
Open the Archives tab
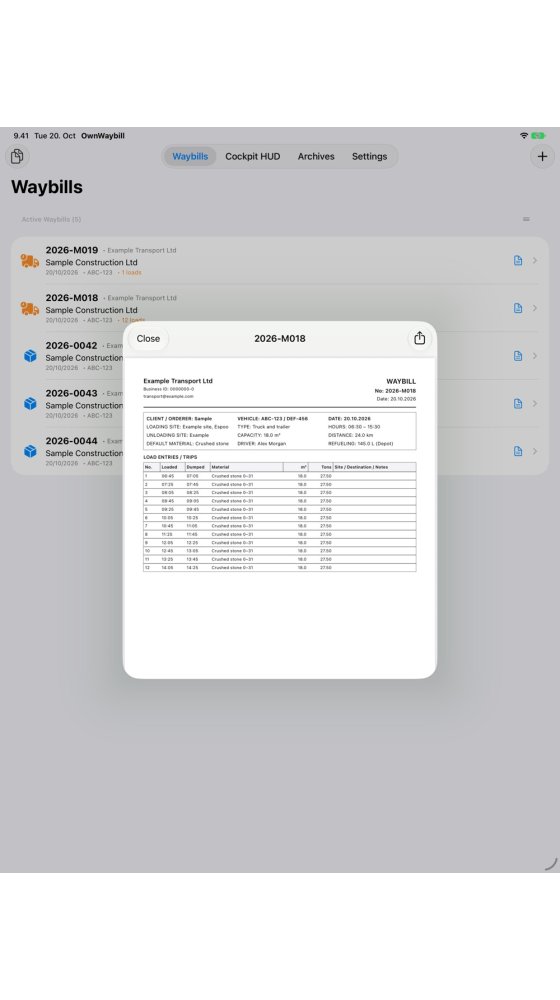[x=316, y=156]
